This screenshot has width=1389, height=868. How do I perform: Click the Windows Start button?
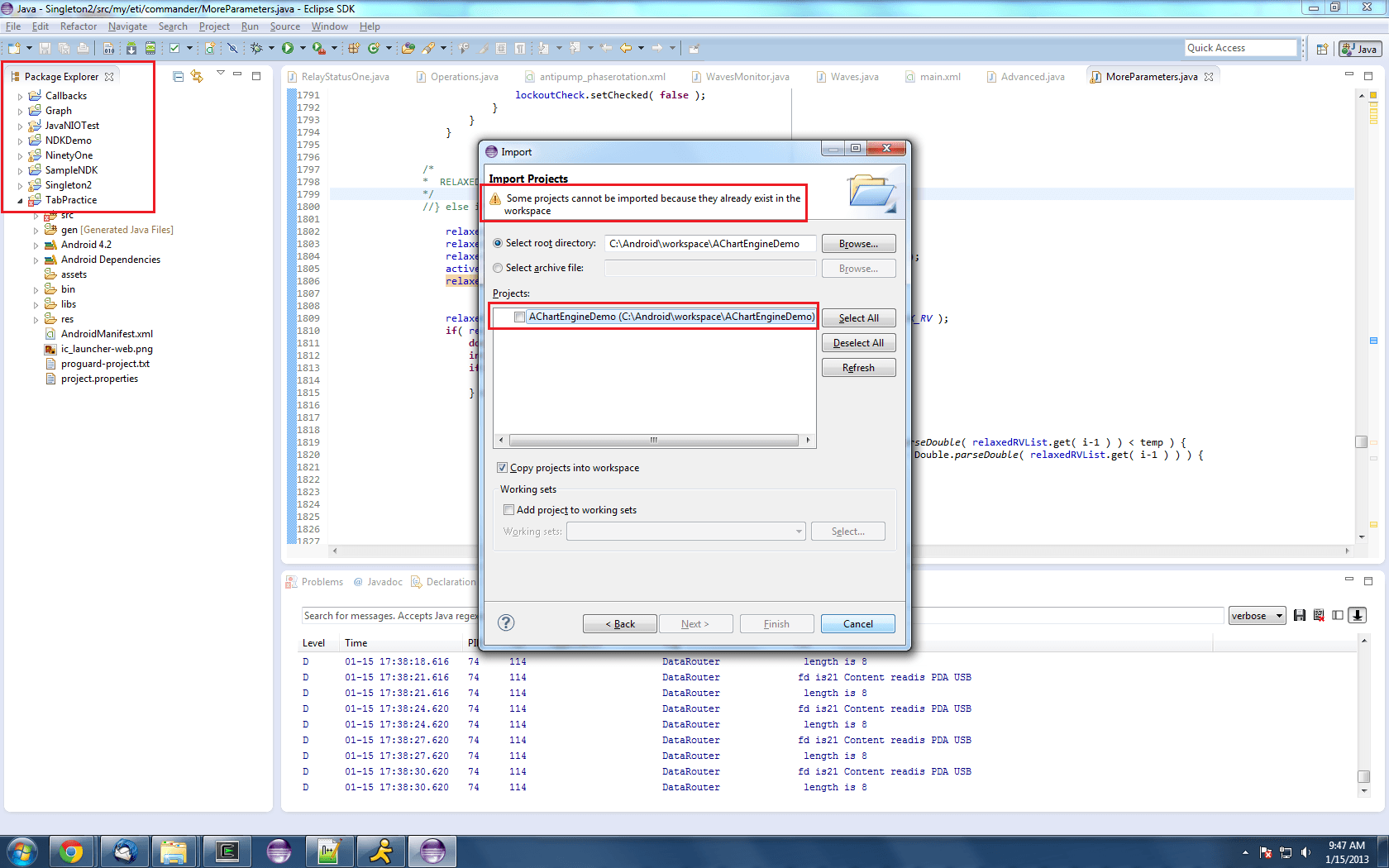point(22,851)
